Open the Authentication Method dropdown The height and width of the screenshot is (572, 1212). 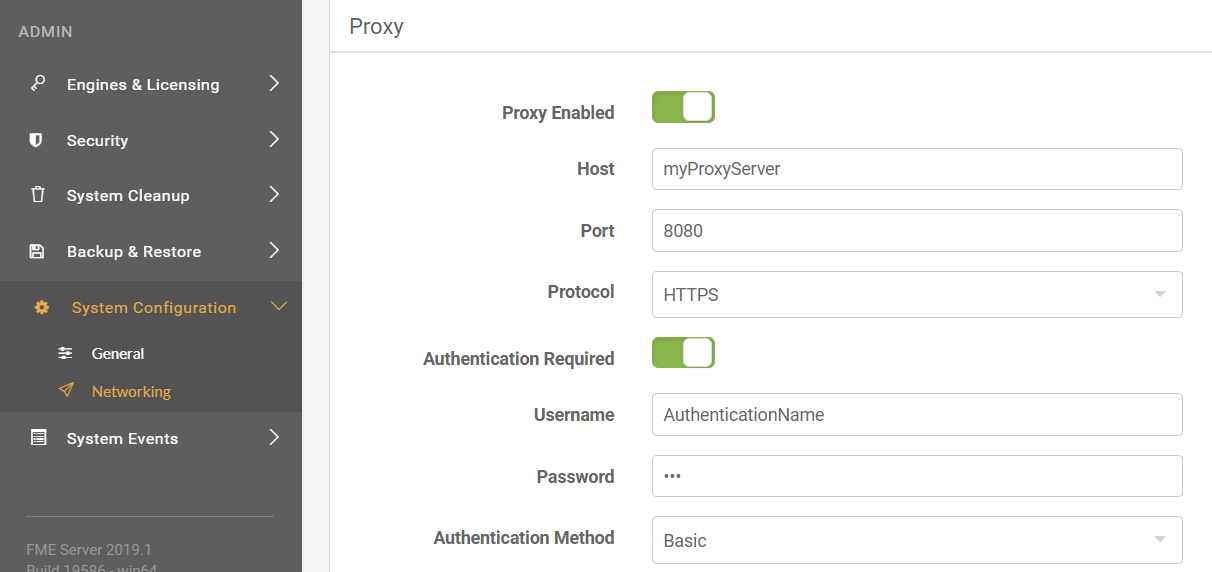917,540
